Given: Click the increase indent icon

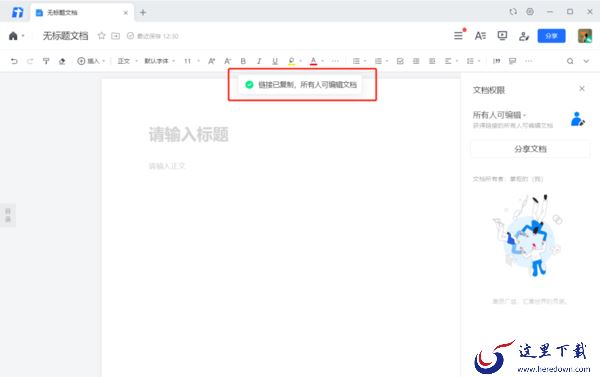Looking at the screenshot, I should [x=432, y=61].
